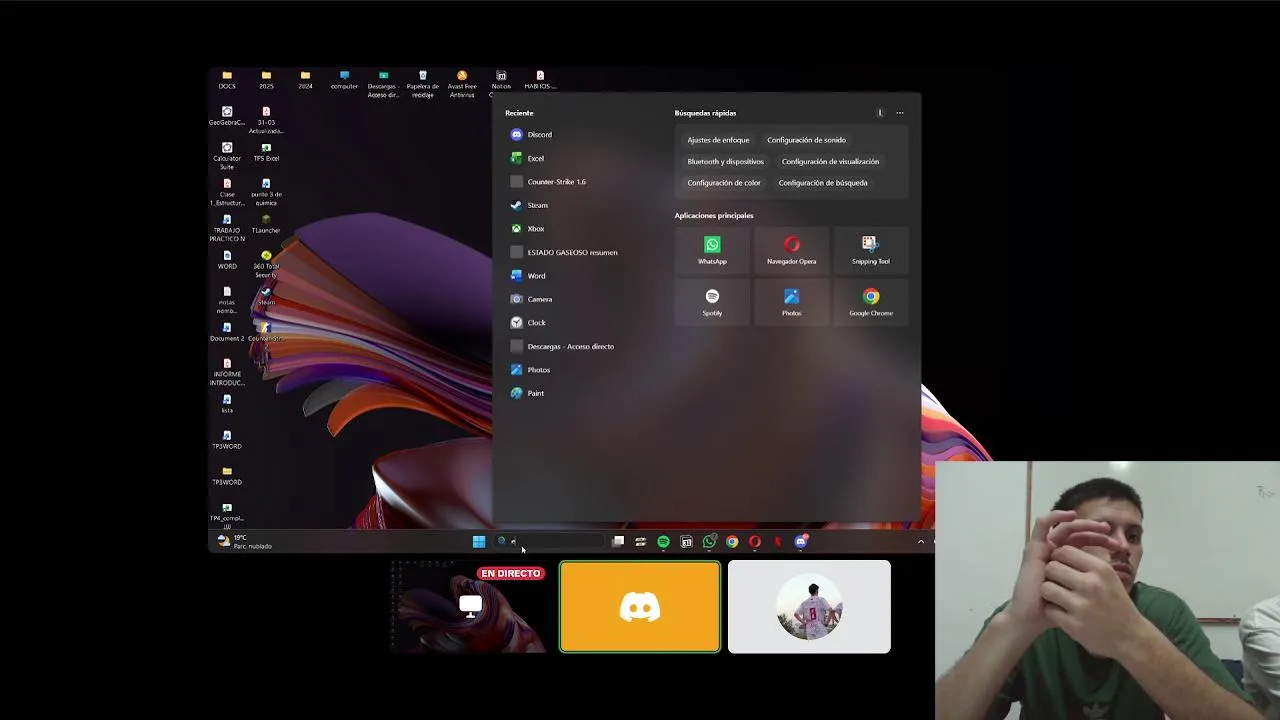Select the TLauncher desktop shortcut

[x=266, y=224]
